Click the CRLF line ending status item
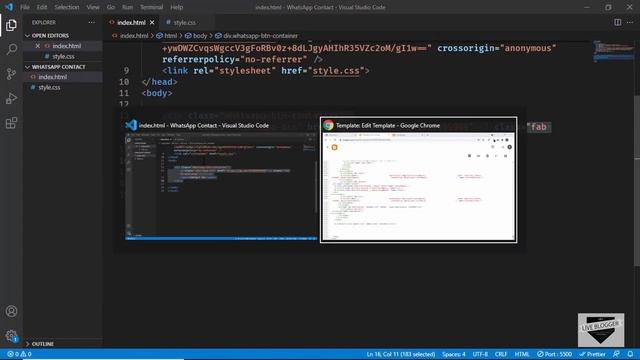Viewport: 640px width, 360px height. tap(501, 354)
